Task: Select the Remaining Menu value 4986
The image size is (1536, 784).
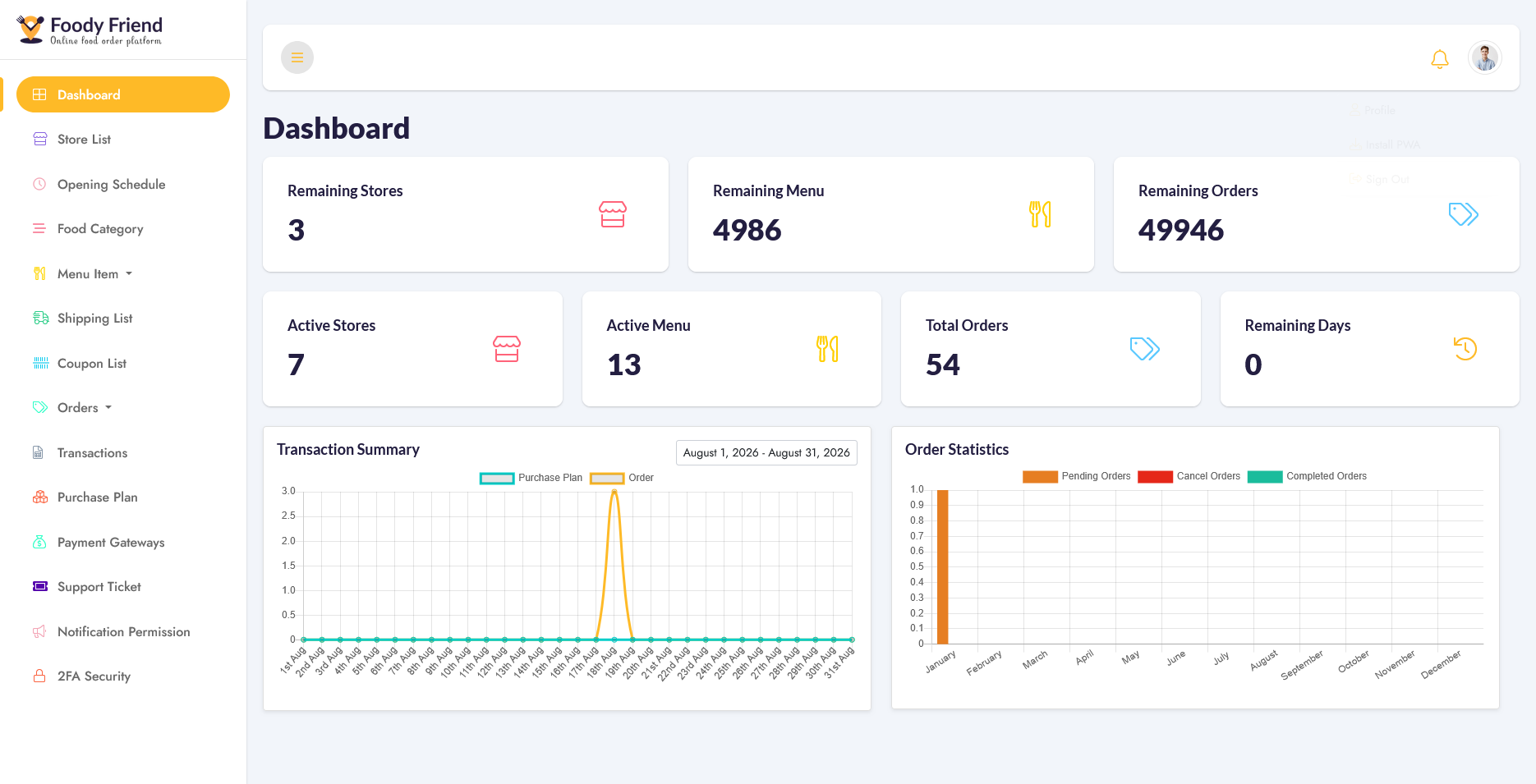Action: (x=747, y=230)
